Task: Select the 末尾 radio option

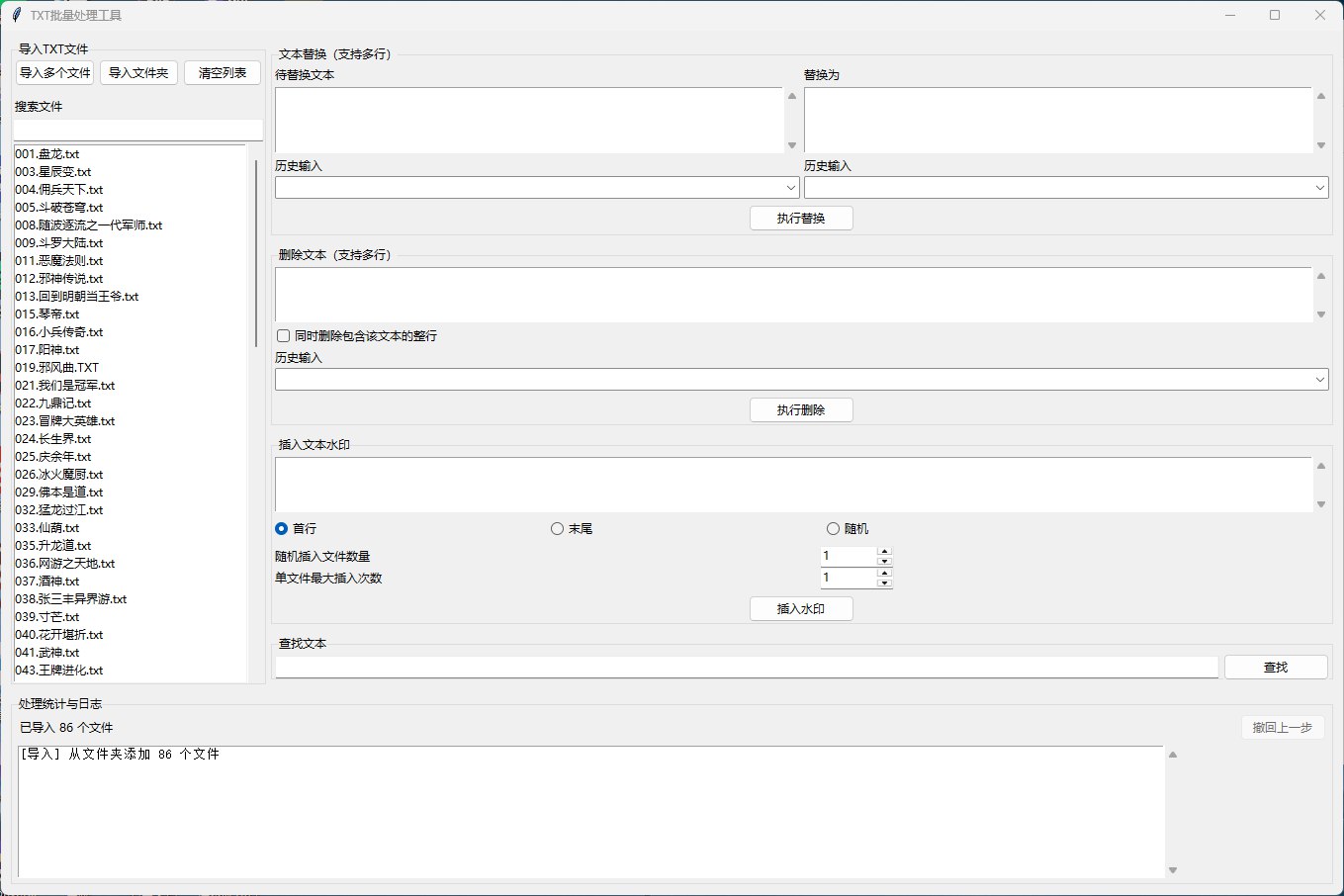Action: pyautogui.click(x=558, y=529)
